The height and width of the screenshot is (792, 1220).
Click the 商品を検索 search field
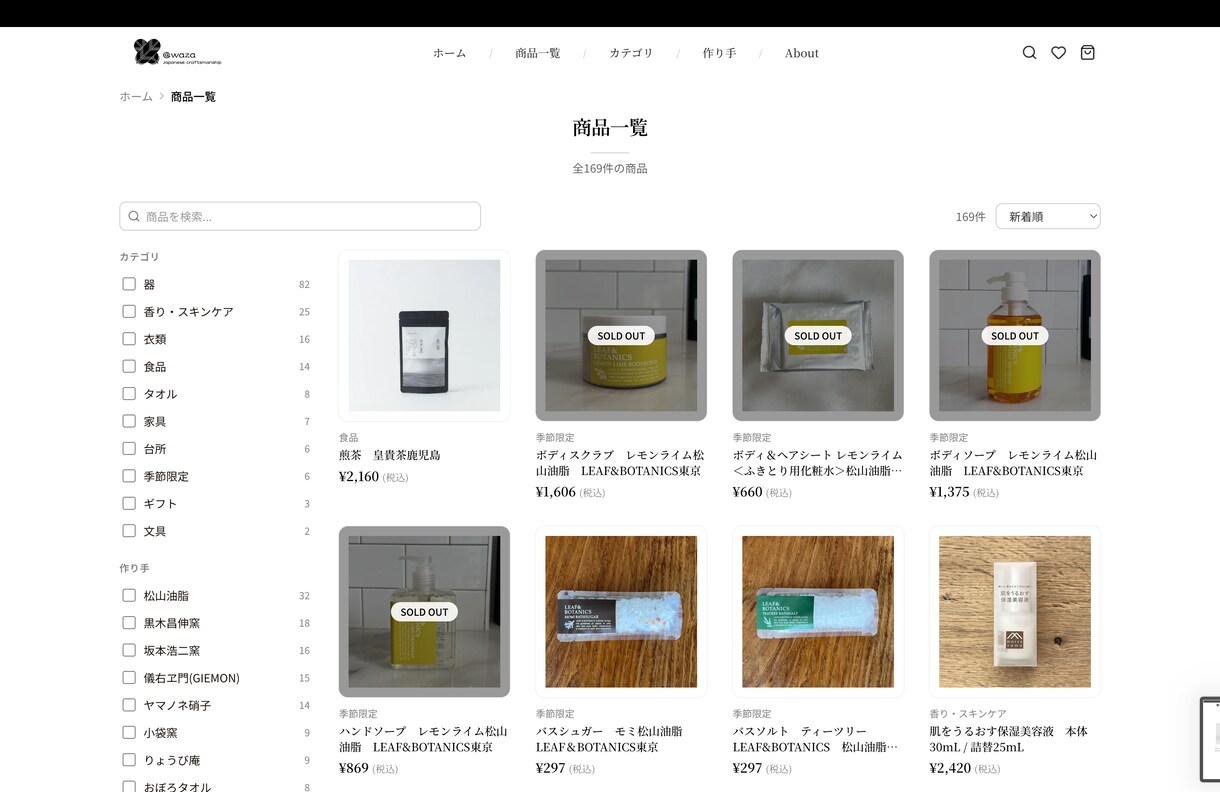[300, 216]
